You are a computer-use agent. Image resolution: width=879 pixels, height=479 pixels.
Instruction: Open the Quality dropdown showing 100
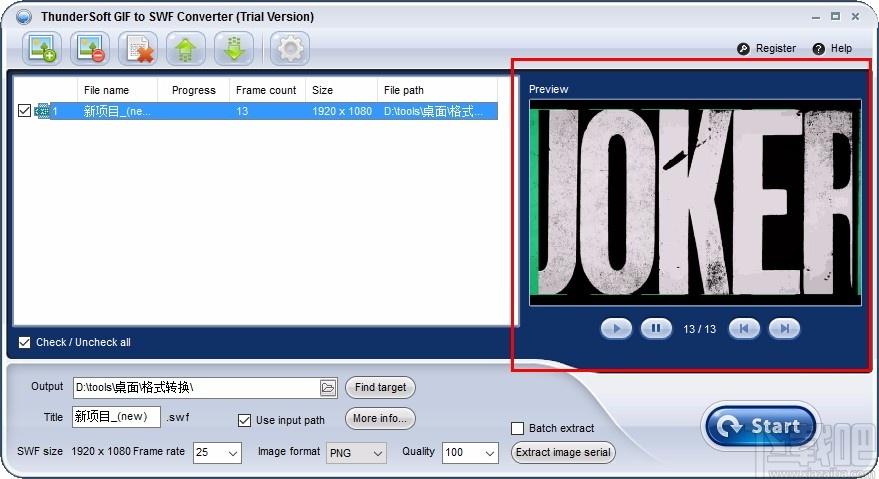click(x=470, y=453)
